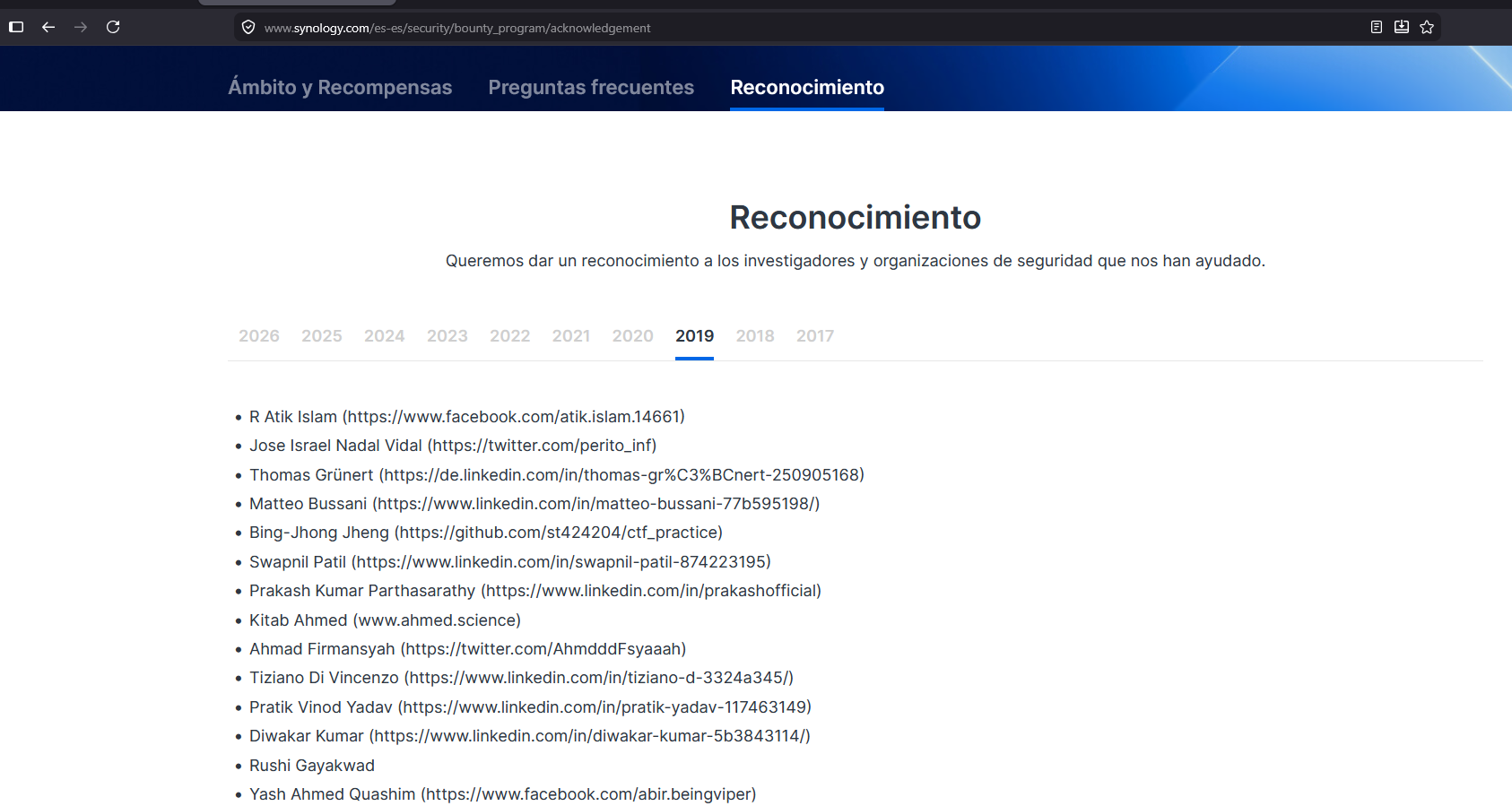Select the Rushi Gayakwad entry
The width and height of the screenshot is (1512, 806).
(312, 766)
